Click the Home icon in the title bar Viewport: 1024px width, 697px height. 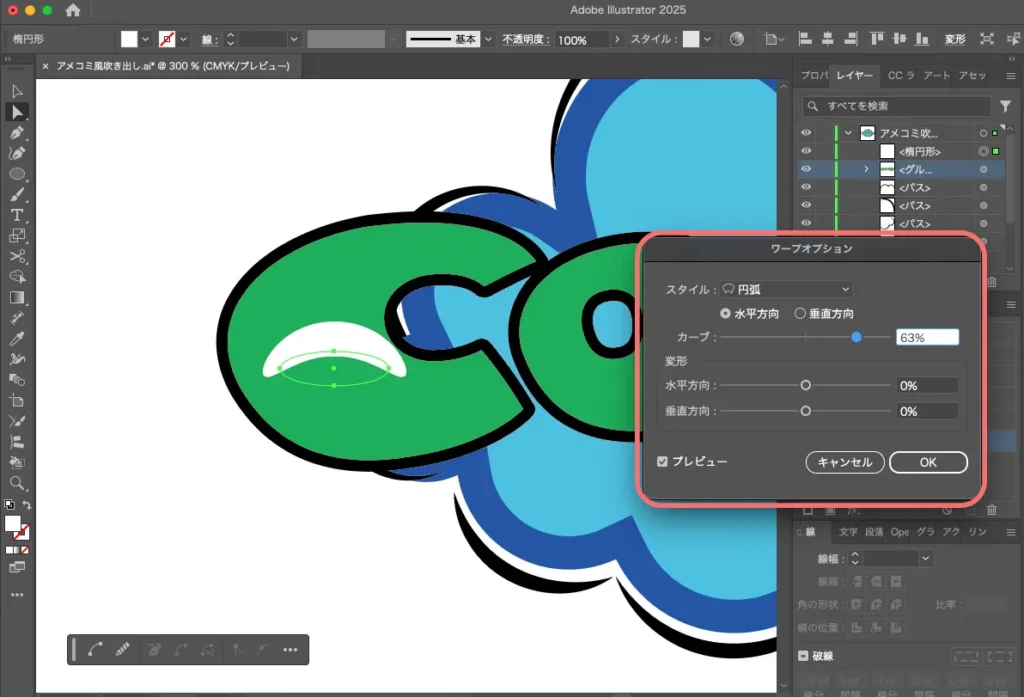click(73, 11)
